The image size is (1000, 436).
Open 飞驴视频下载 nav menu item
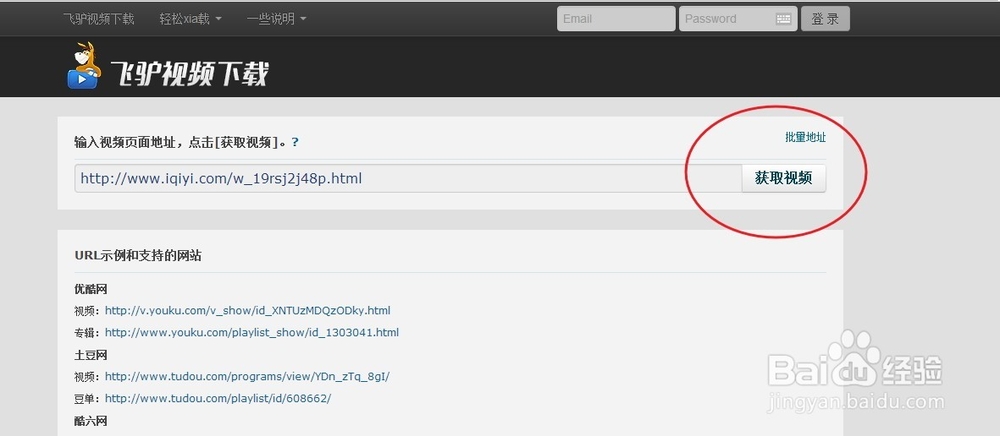point(99,18)
